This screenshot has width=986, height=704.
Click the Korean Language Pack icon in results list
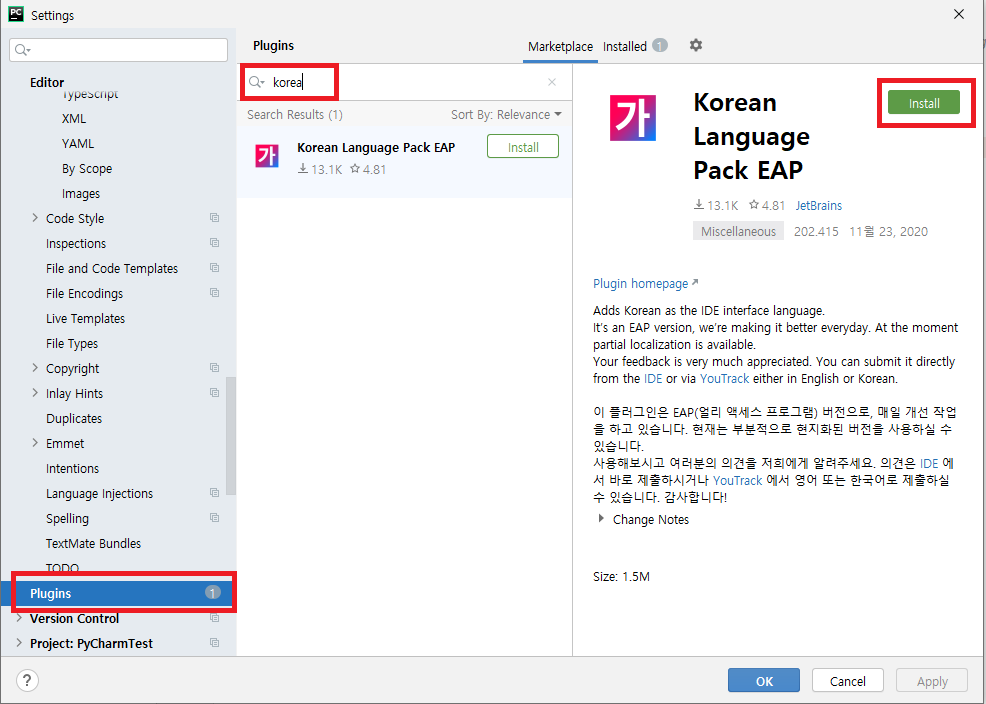[x=267, y=156]
